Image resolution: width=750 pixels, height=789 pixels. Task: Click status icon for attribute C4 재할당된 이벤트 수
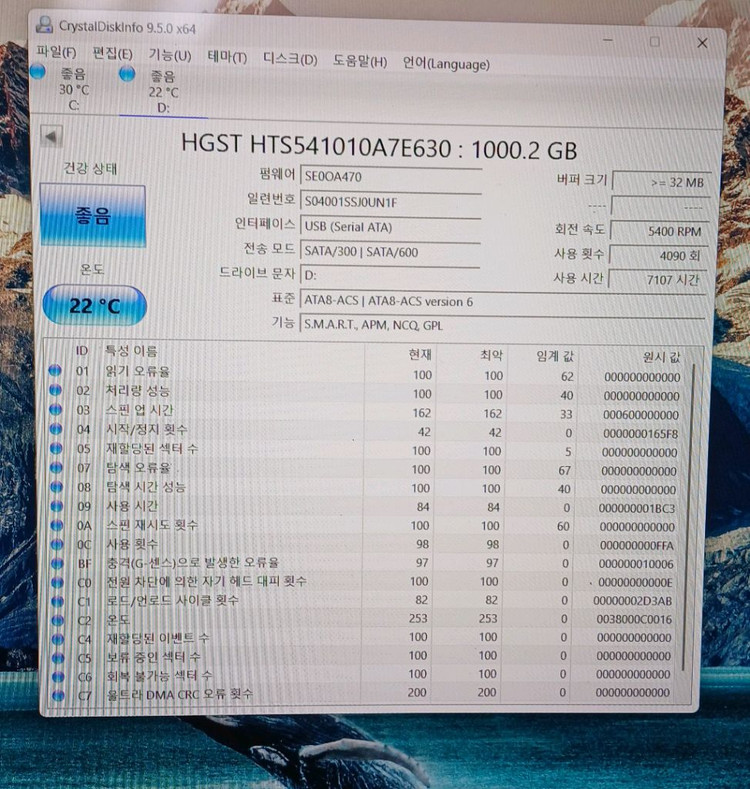(x=58, y=639)
